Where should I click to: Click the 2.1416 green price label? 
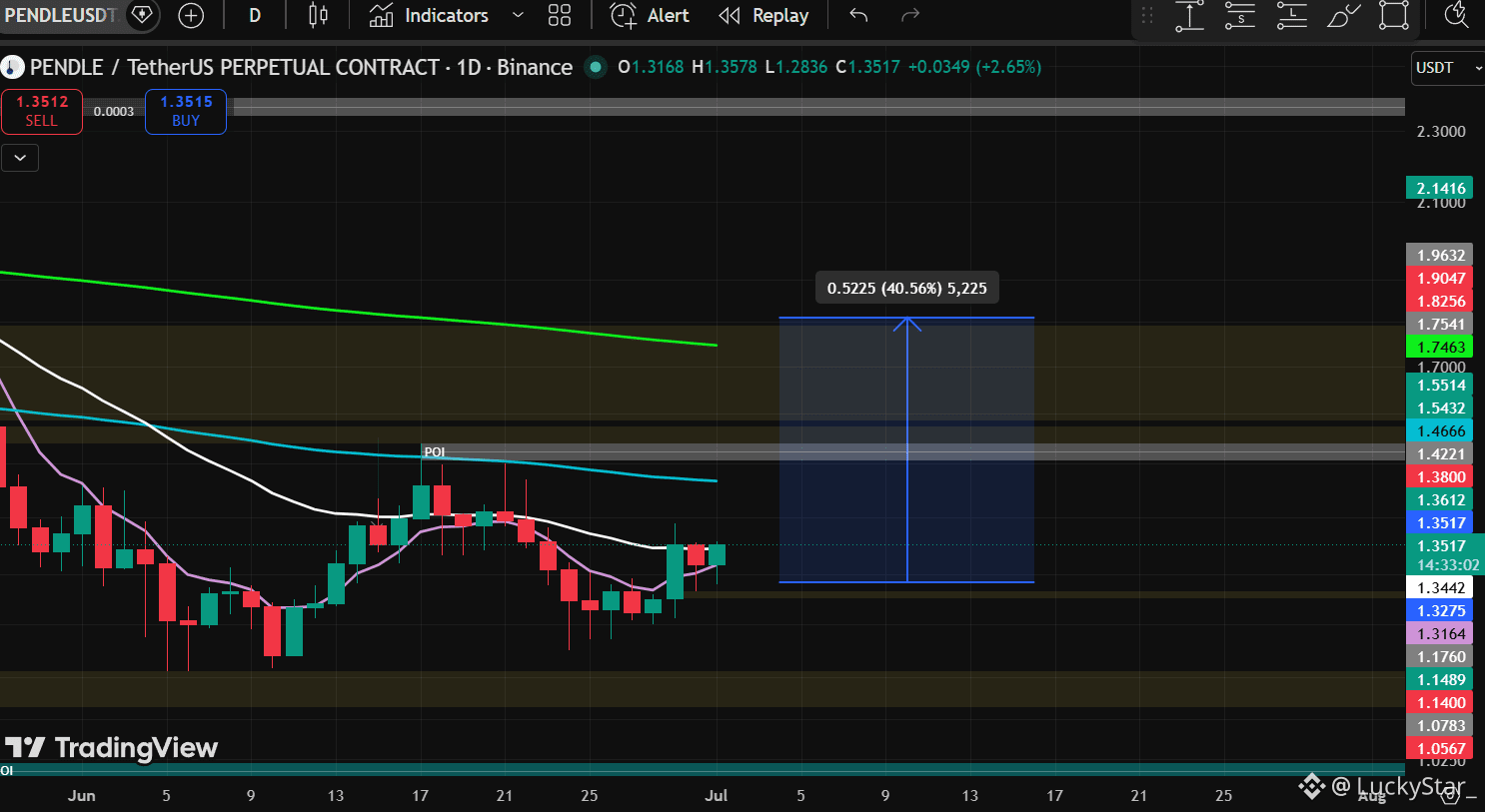[1439, 188]
